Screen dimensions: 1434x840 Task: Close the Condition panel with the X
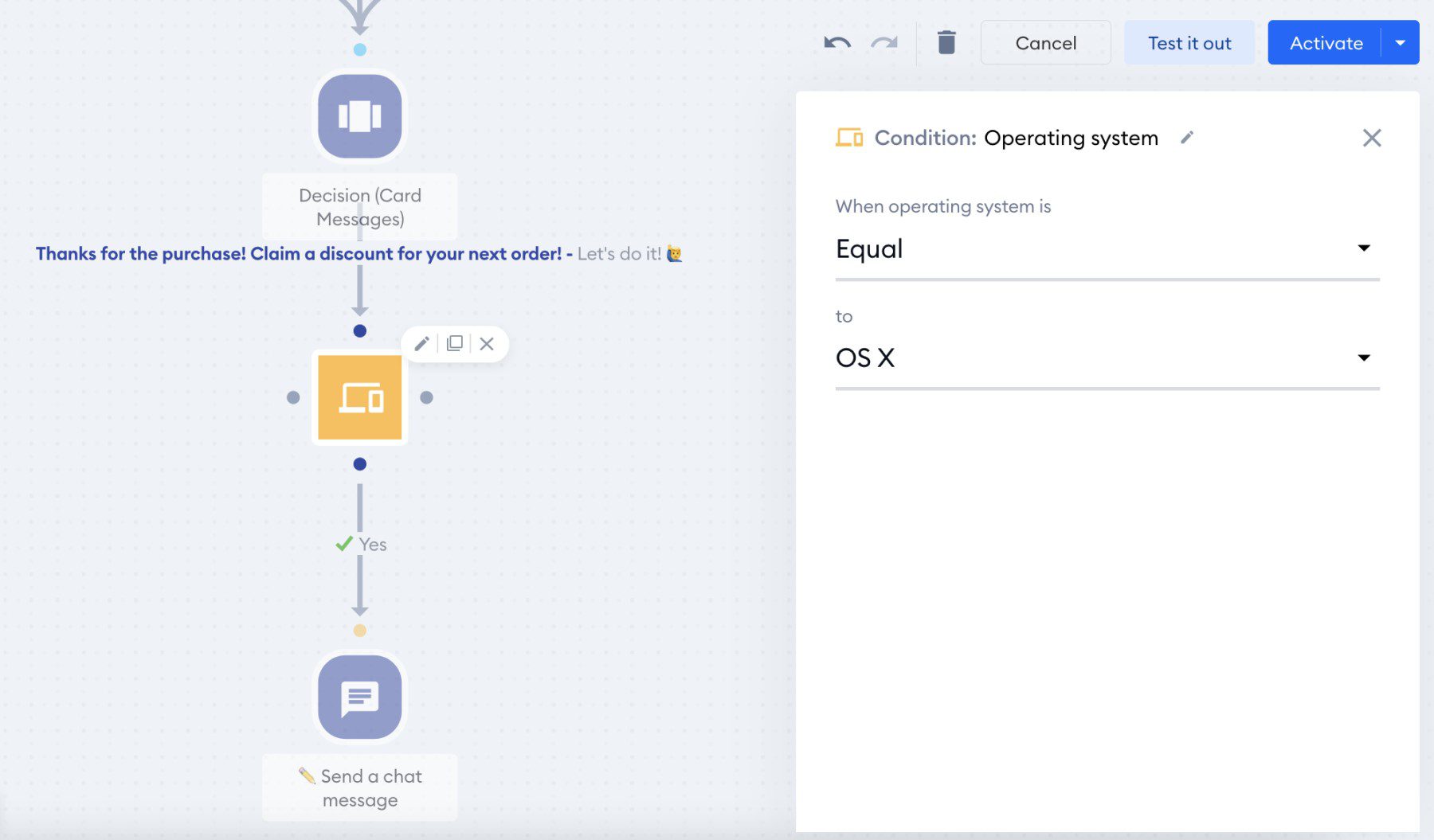(1373, 138)
